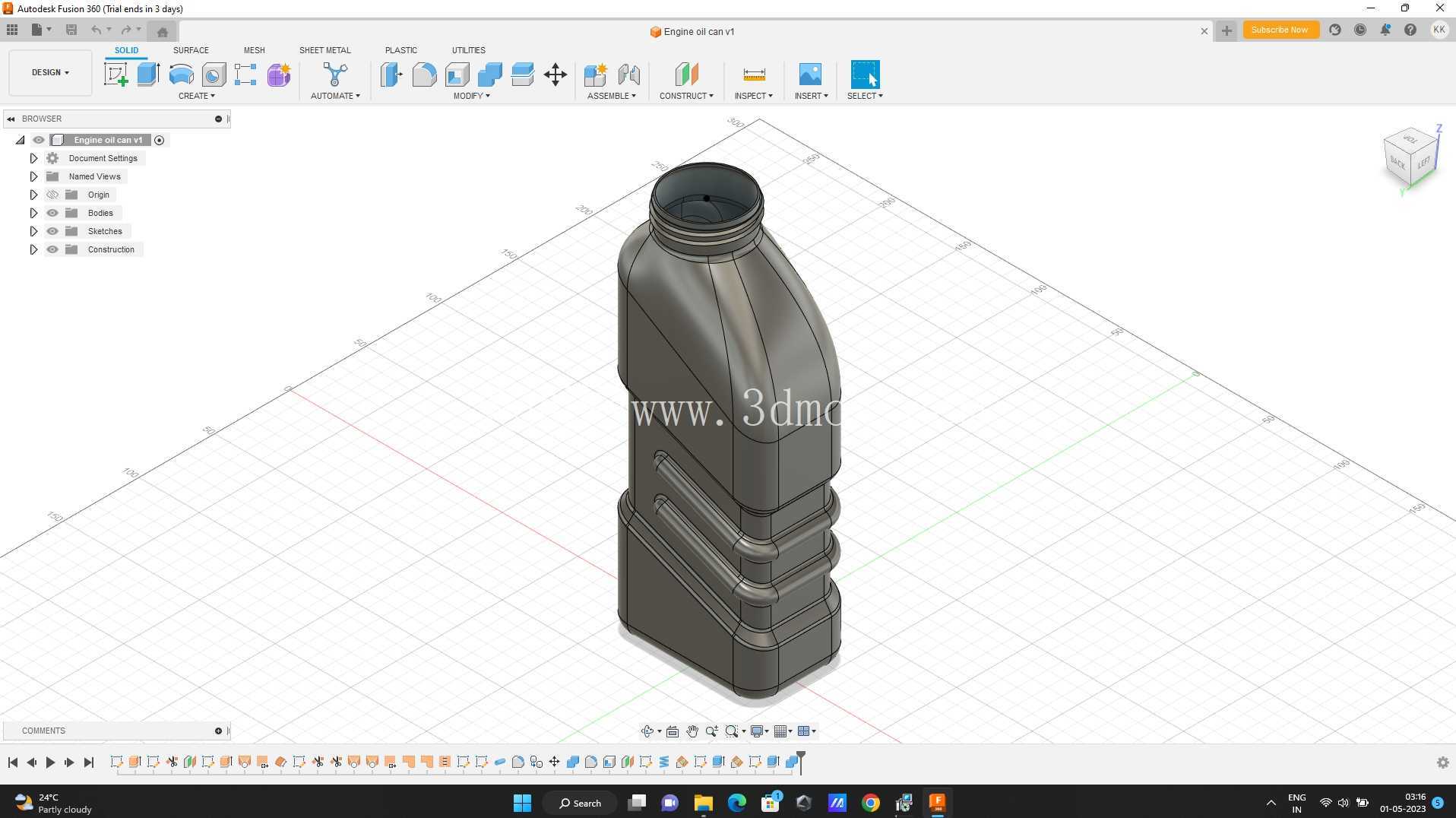The height and width of the screenshot is (818, 1456).
Task: Switch to the SOLID tab
Action: (x=126, y=50)
